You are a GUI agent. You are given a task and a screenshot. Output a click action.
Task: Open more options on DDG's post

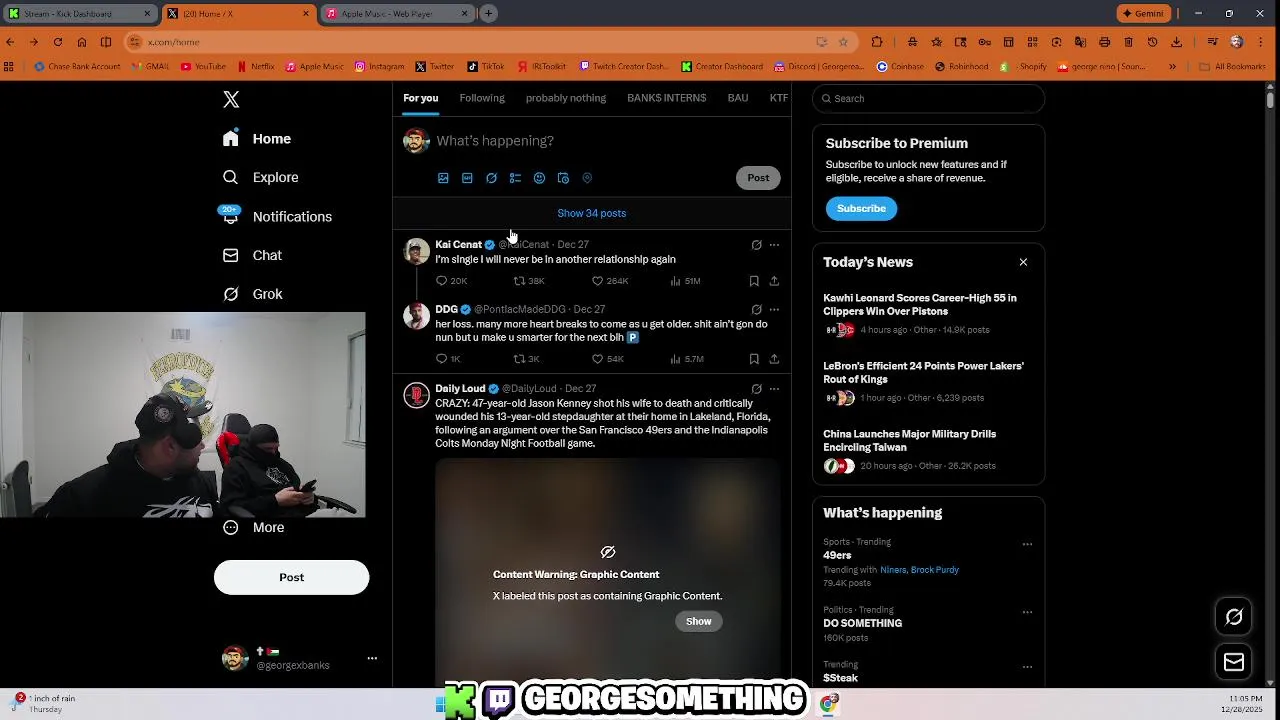[774, 310]
